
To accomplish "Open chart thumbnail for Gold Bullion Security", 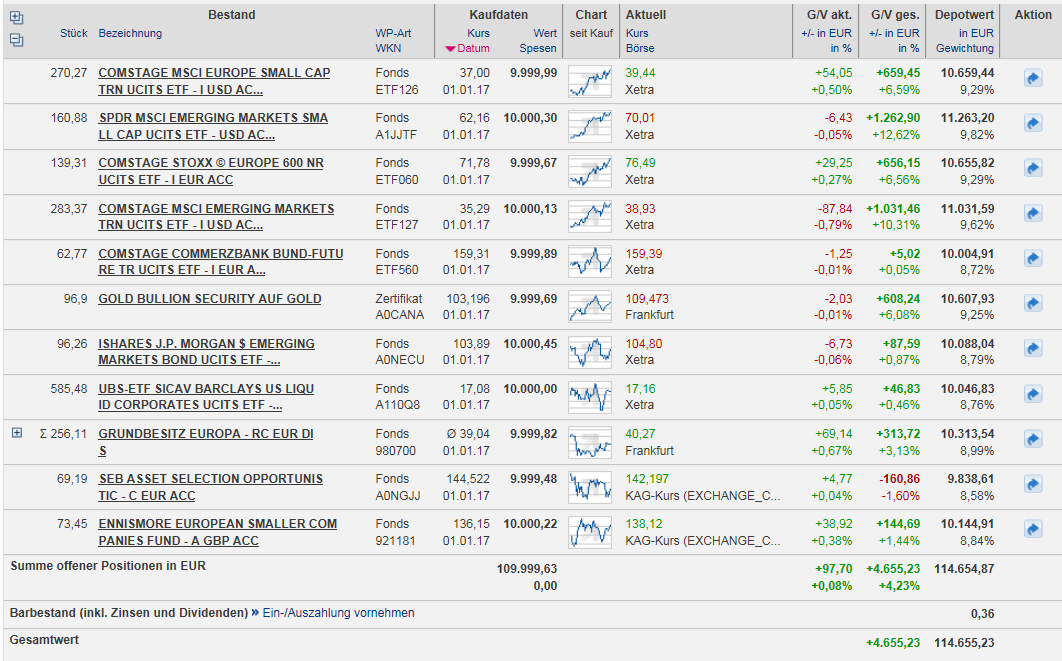I will pos(590,306).
